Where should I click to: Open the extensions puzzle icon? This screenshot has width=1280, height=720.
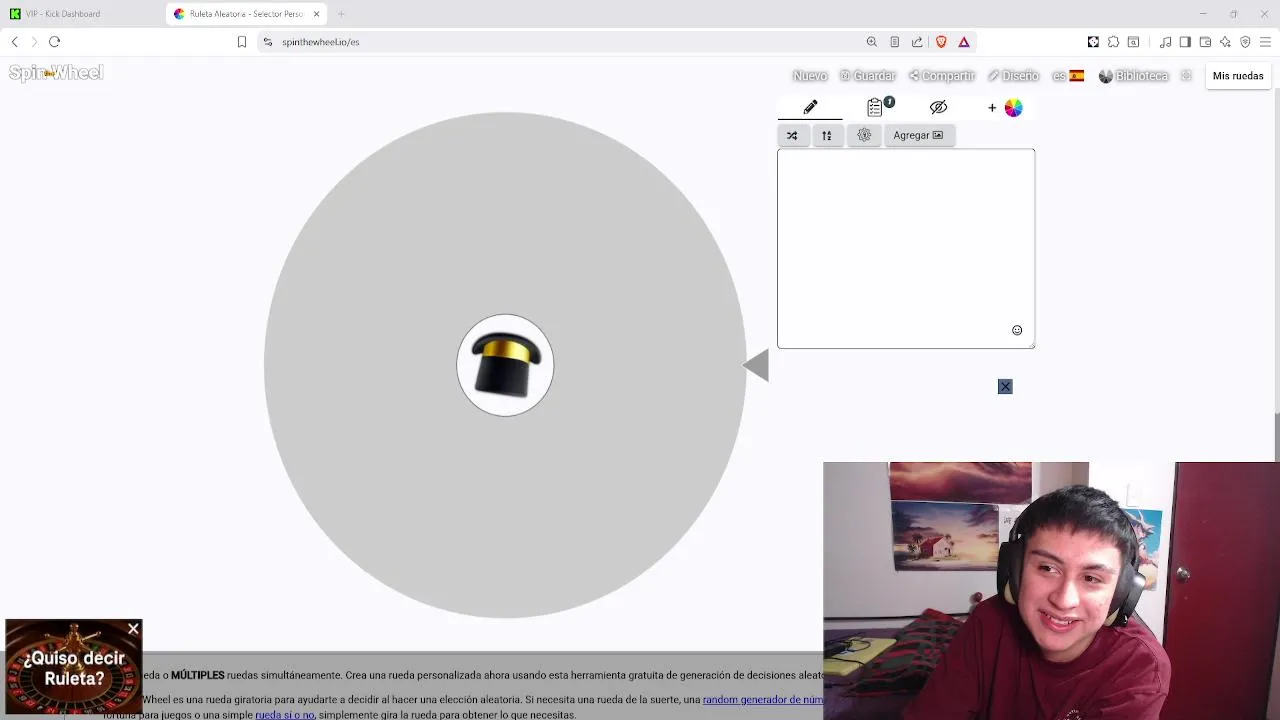tap(1113, 42)
